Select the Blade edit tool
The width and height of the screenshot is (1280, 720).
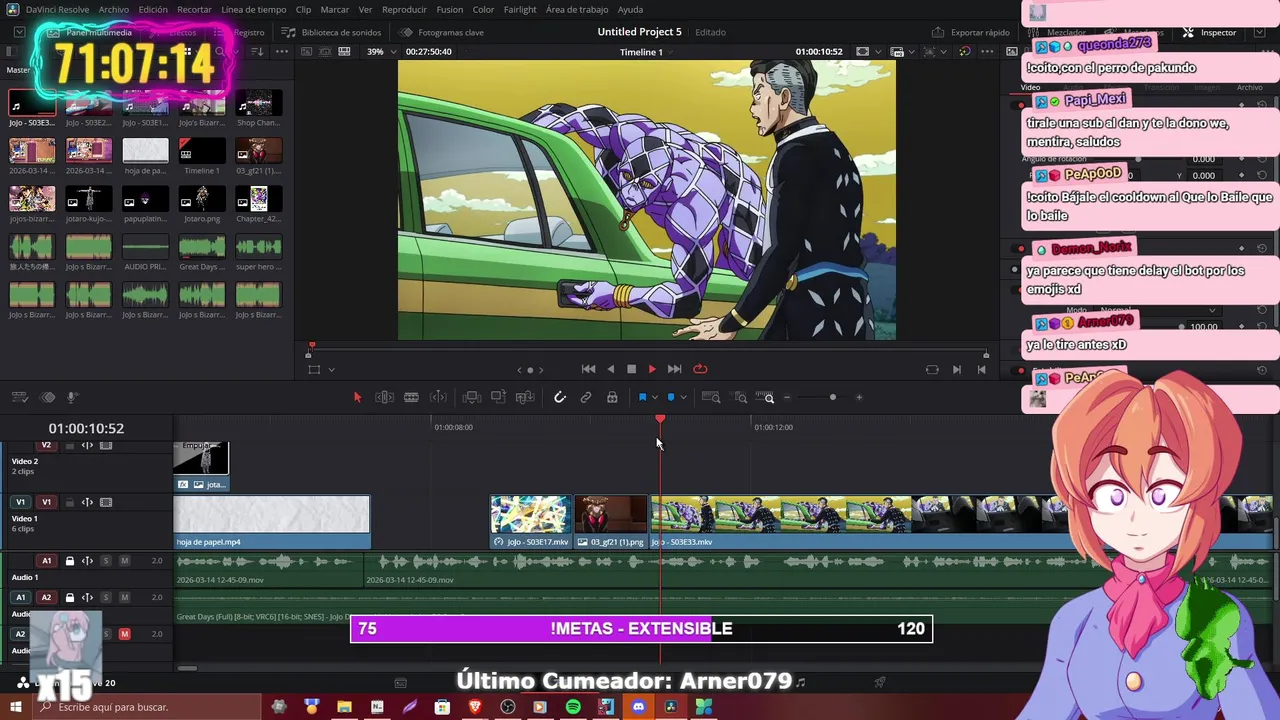pos(438,397)
